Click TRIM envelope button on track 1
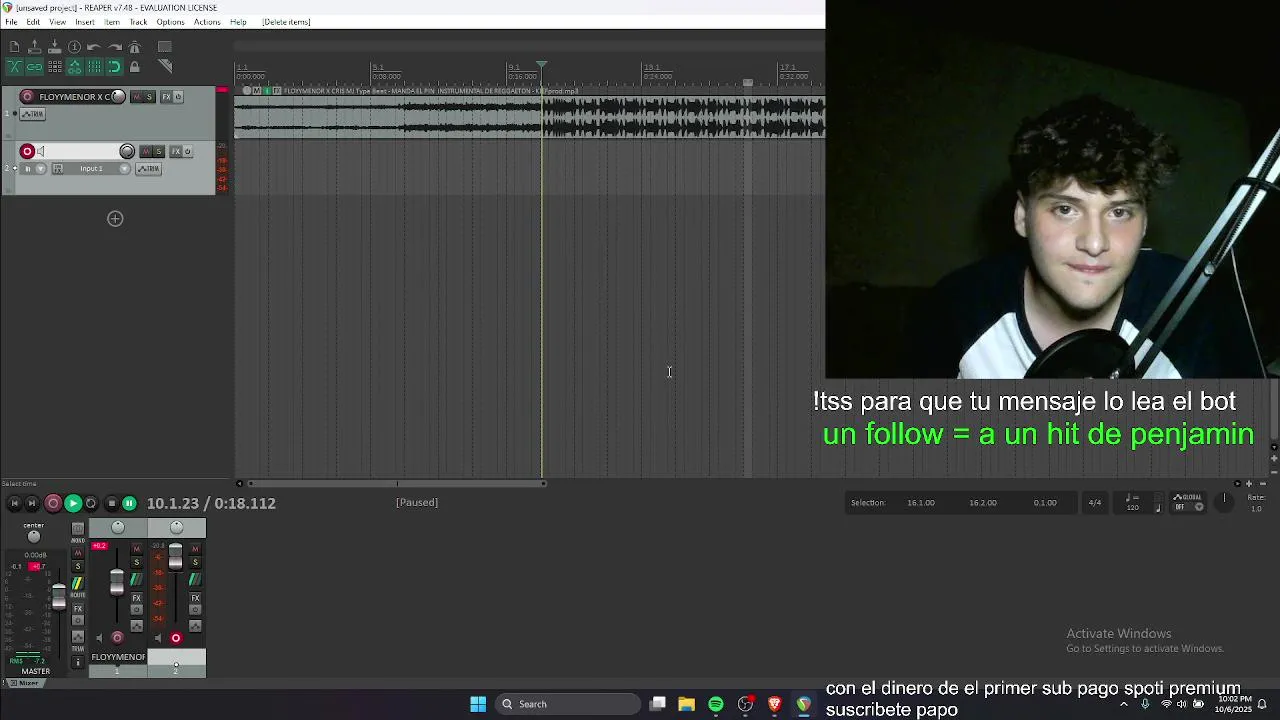The height and width of the screenshot is (720, 1280). (32, 114)
